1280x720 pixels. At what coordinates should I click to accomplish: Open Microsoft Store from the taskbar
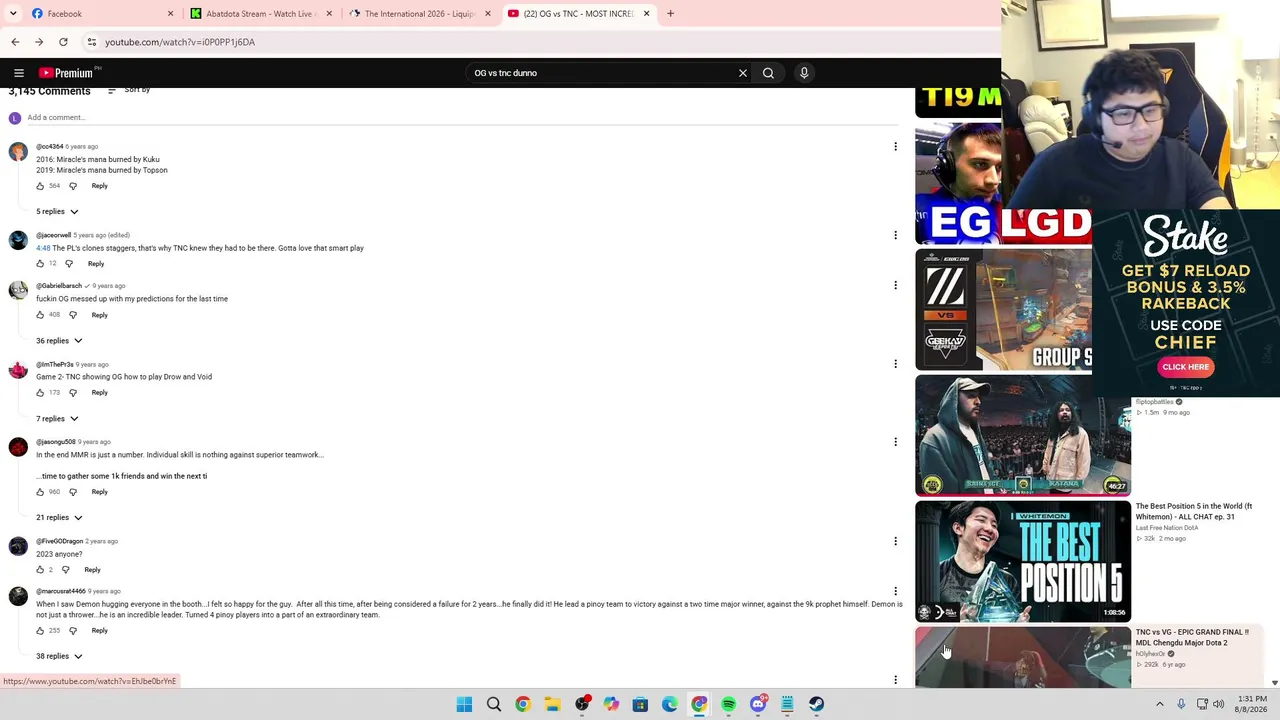(640, 705)
